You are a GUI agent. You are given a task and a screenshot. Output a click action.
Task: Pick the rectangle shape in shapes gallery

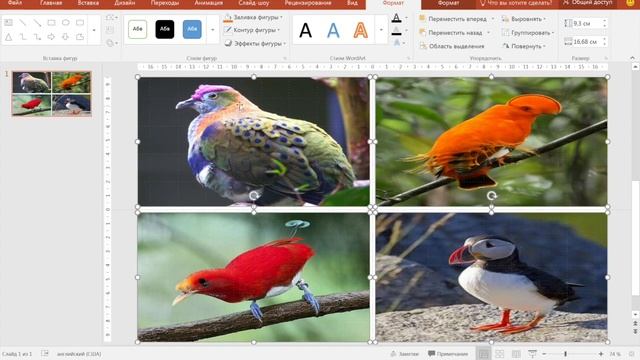point(51,22)
